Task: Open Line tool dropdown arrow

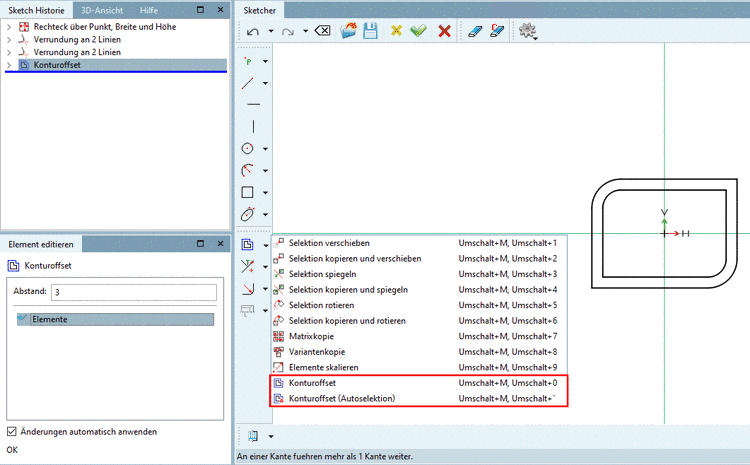Action: tap(265, 83)
